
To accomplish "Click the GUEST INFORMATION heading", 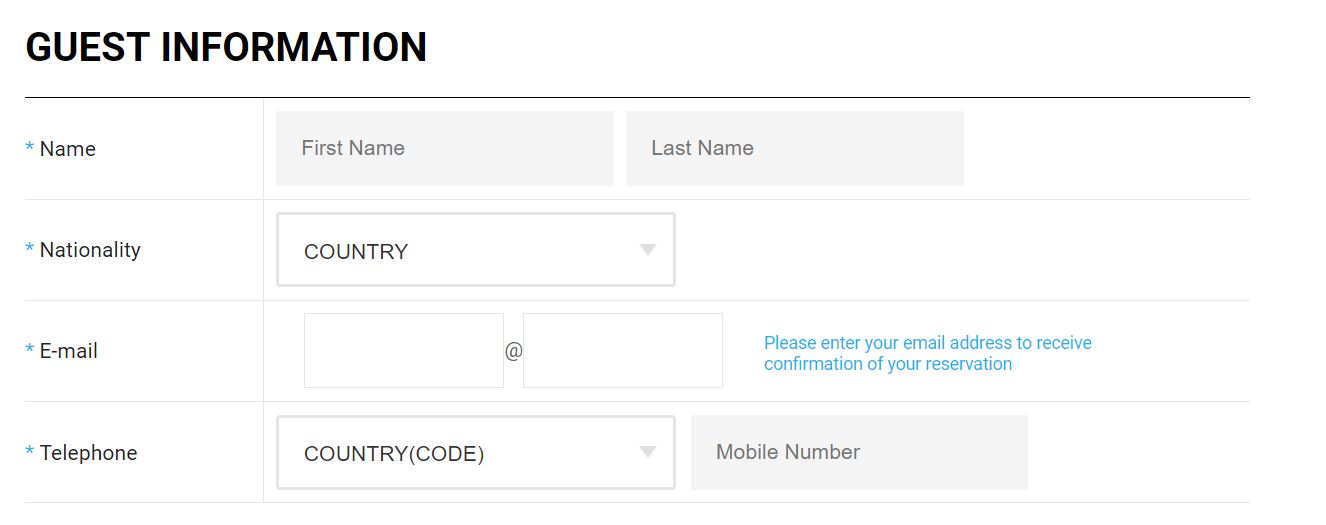I will (226, 48).
